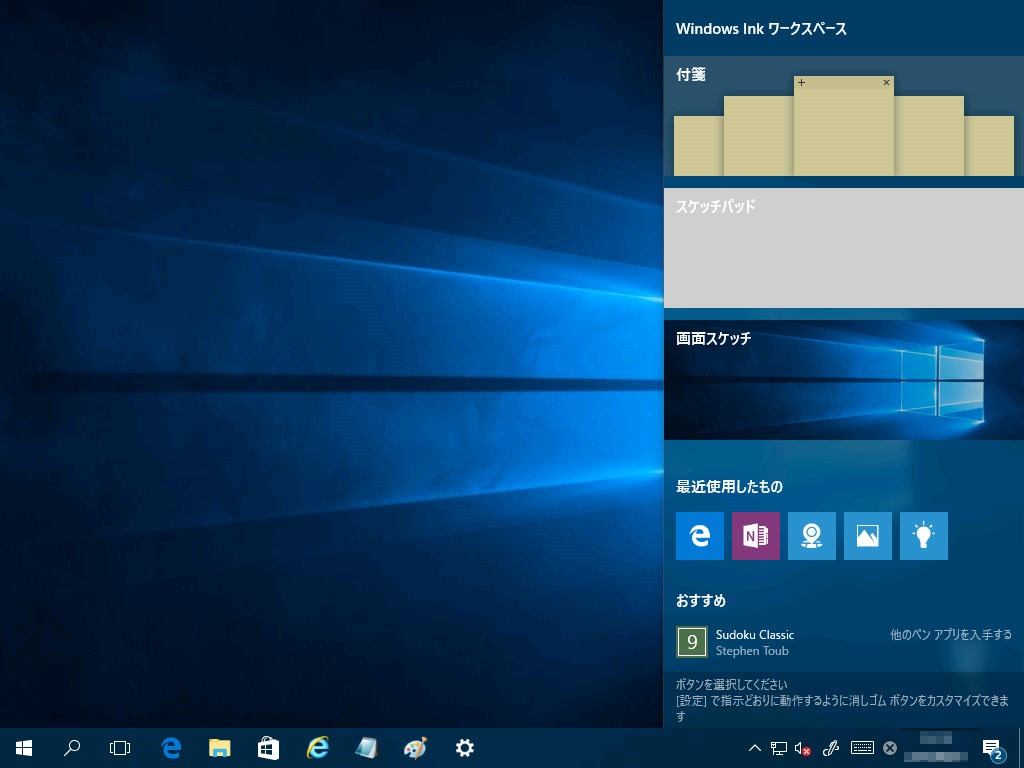Open Task View on the taskbar
This screenshot has height=768, width=1024.
coord(119,748)
